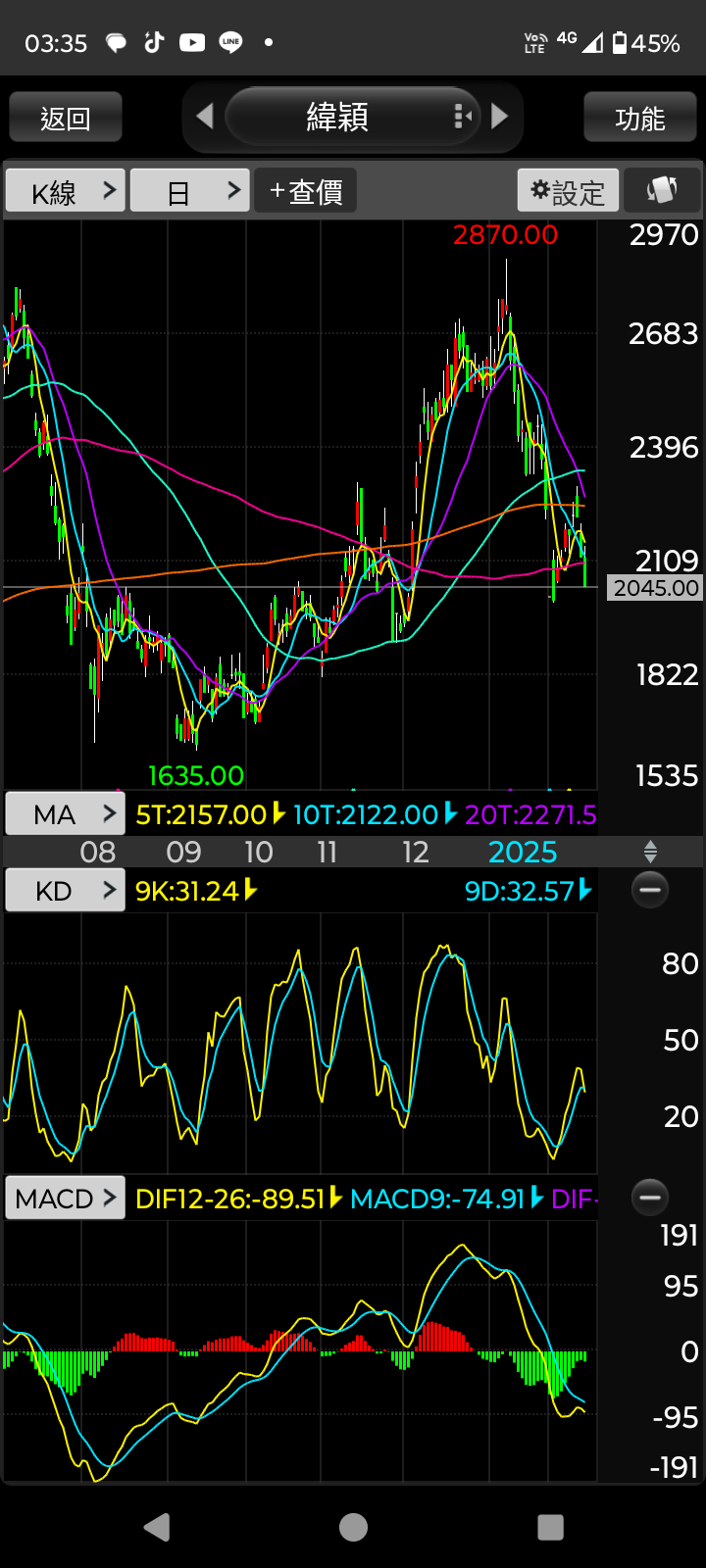Tap the Android recent apps square button
706x1568 pixels.
551,1527
